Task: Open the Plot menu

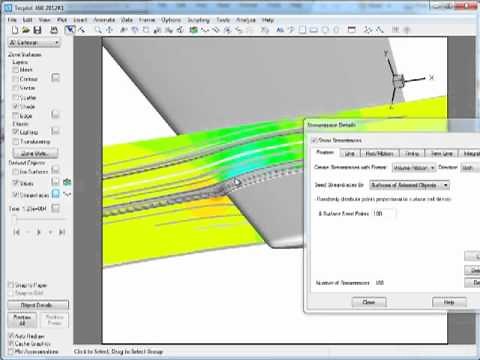Action: [x=62, y=20]
